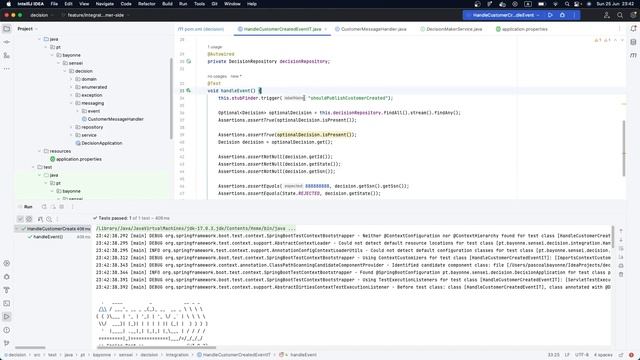Screen dimensions: 640x360
Task: Expand the enumerated package
Action: pyautogui.click(x=71, y=87)
